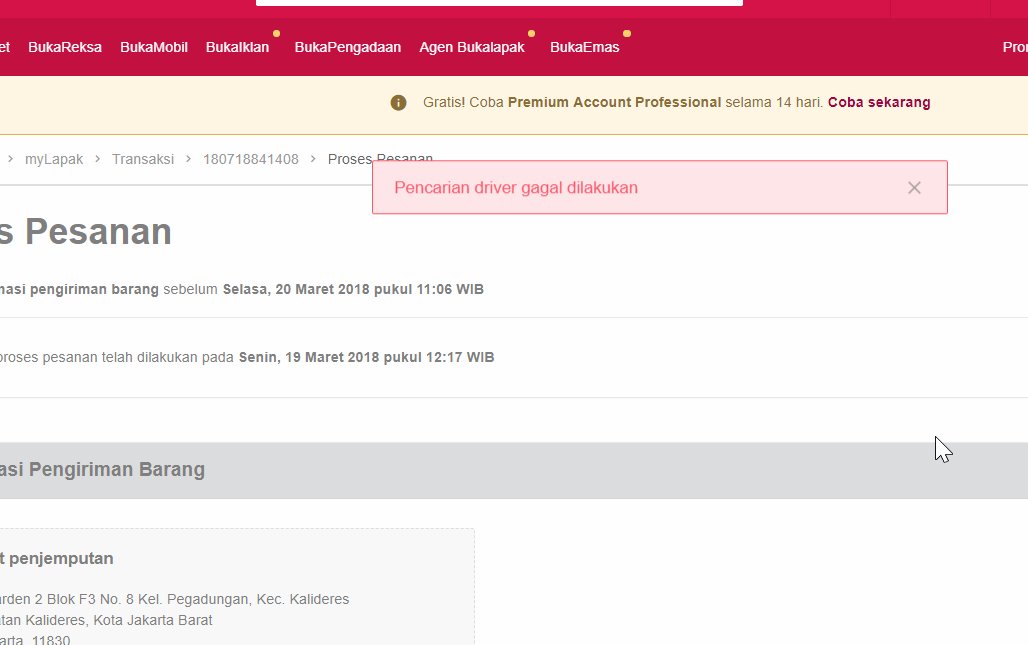Viewport: 1028px width, 645px height.
Task: Click the 'Selasa, 20 Maret 2018' deadline text
Action: point(353,289)
